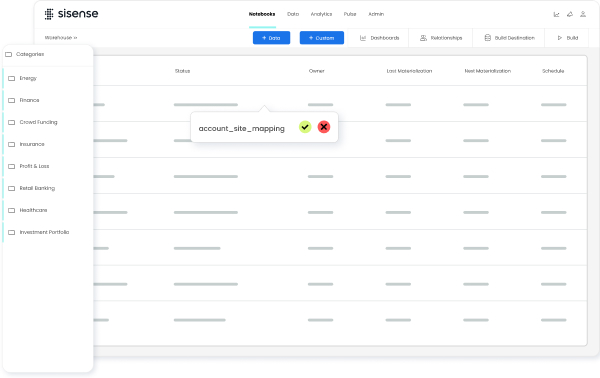Sort by the Owner column header
The image size is (600, 378).
click(x=316, y=71)
